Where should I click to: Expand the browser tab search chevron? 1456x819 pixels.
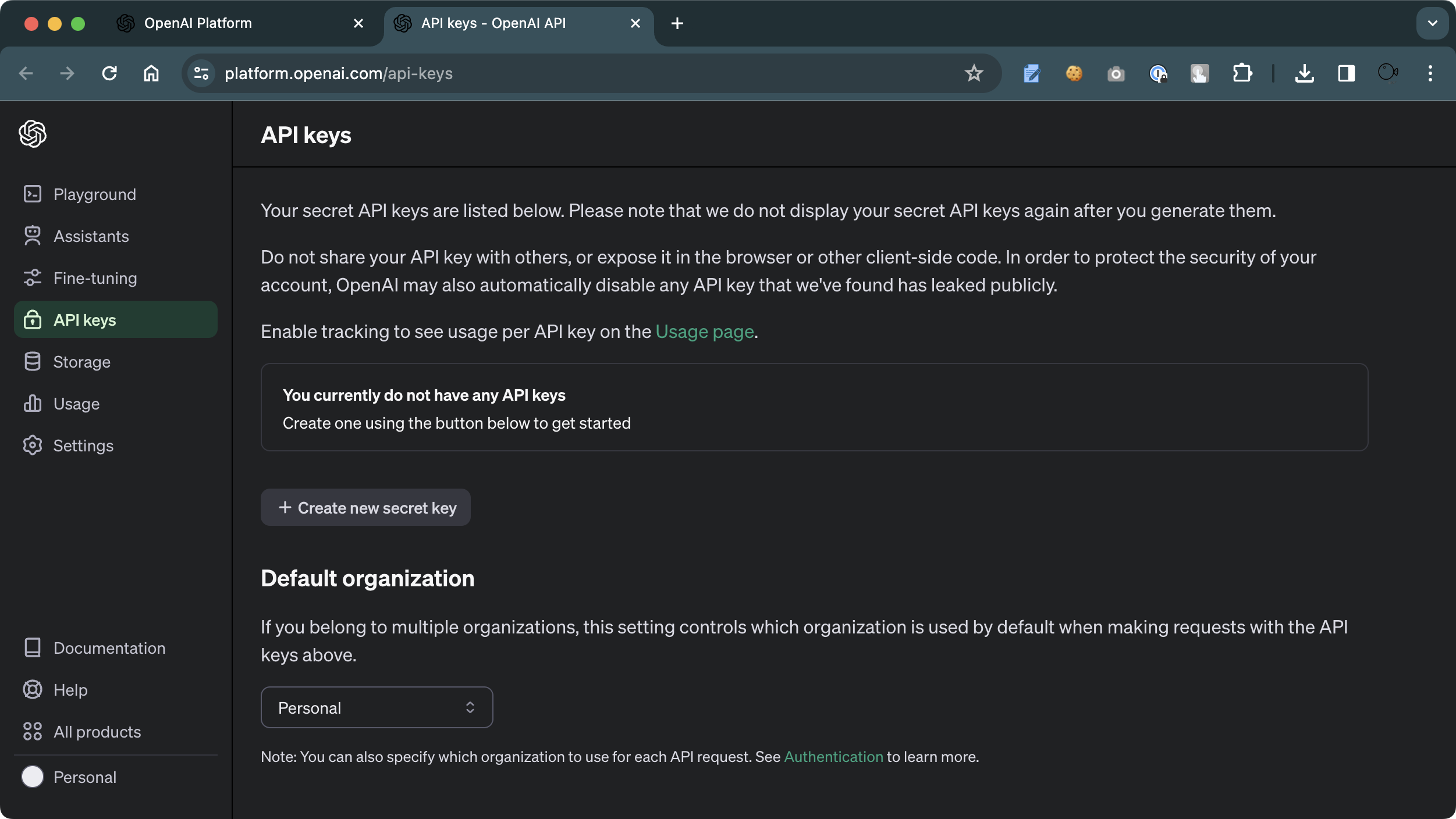click(x=1432, y=23)
